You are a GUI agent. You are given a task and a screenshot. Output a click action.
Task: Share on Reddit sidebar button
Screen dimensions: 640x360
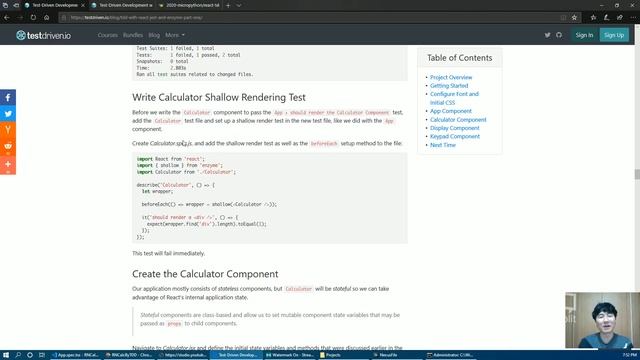8,146
